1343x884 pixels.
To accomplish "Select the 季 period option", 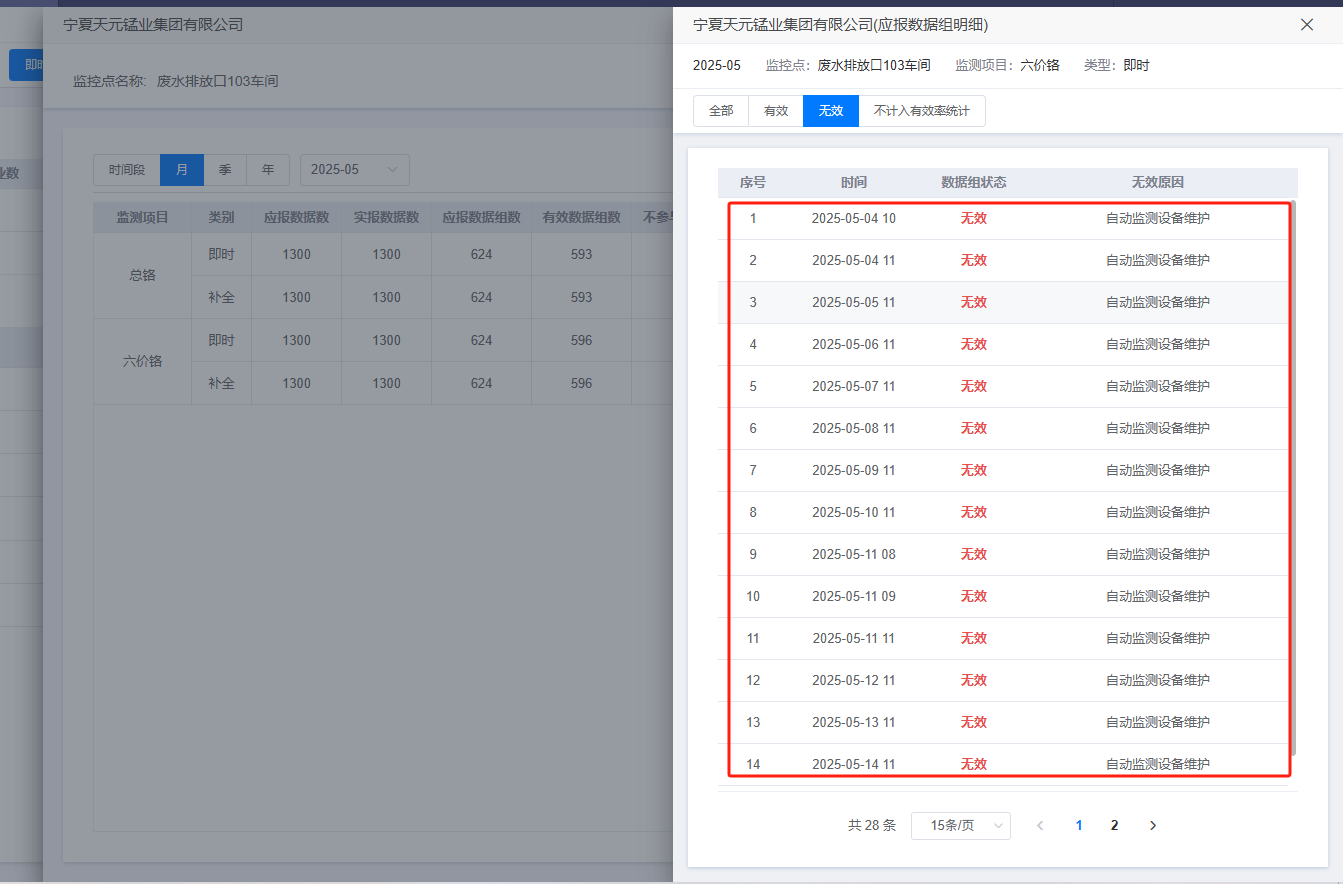I will tap(225, 170).
